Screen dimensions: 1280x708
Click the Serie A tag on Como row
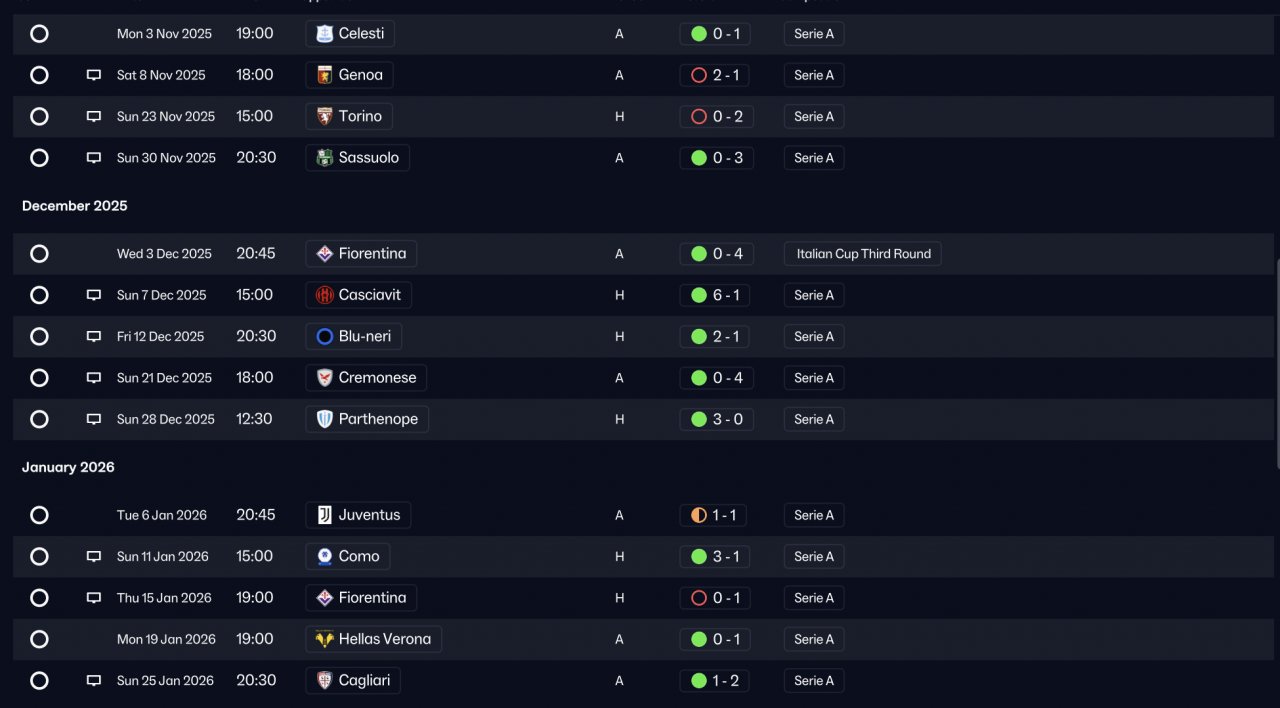814,556
